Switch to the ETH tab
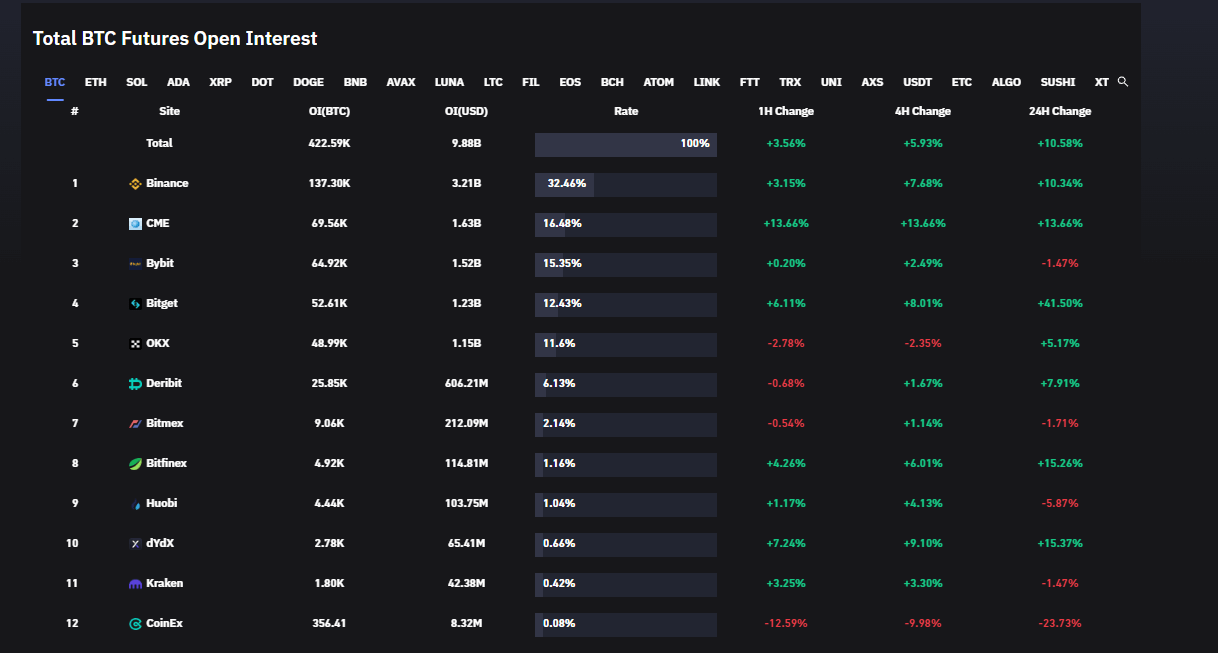The height and width of the screenshot is (653, 1218). tap(95, 81)
